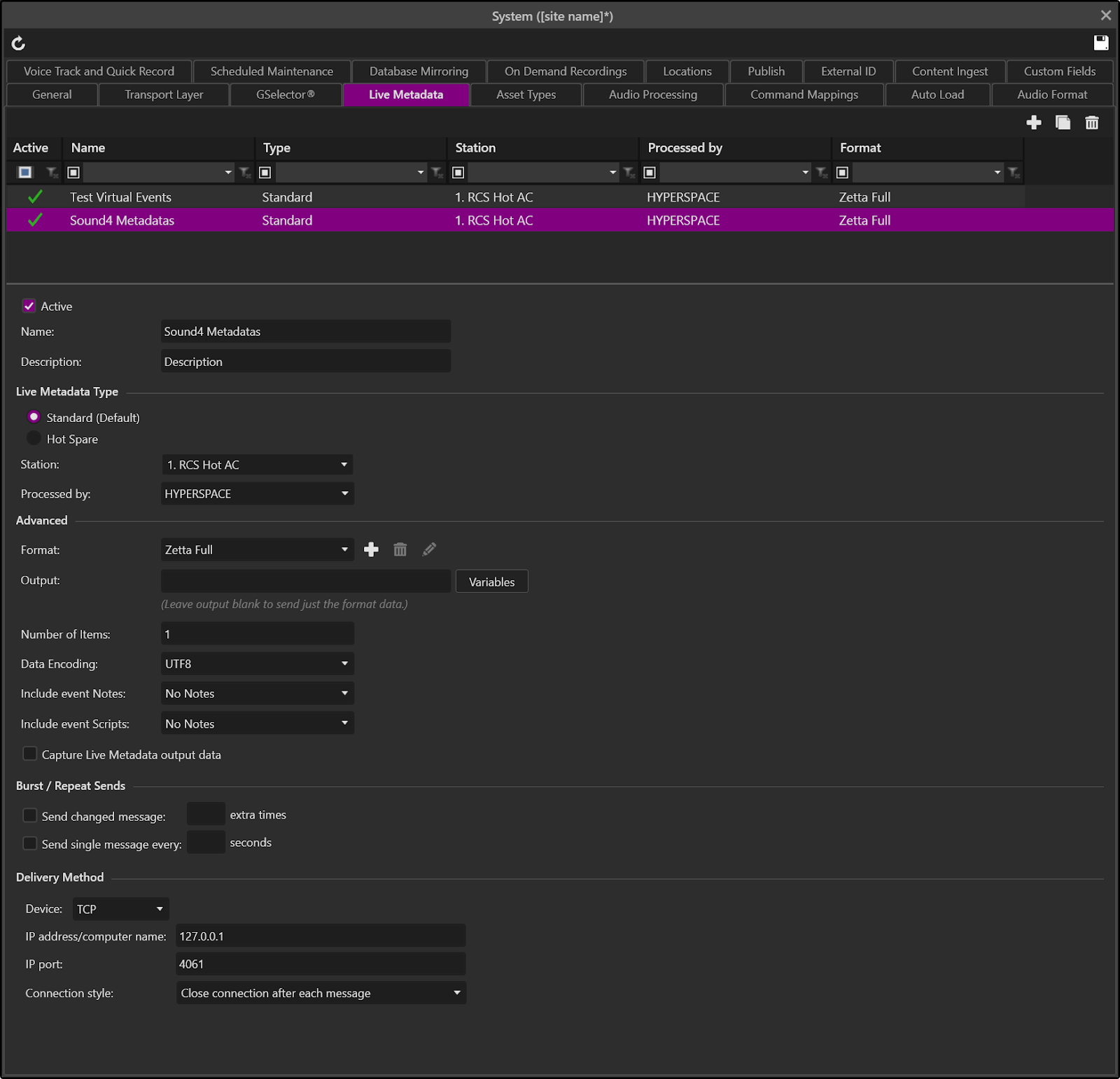Image resolution: width=1120 pixels, height=1079 pixels.
Task: Select Standard (Default) radio button
Action: click(x=34, y=417)
